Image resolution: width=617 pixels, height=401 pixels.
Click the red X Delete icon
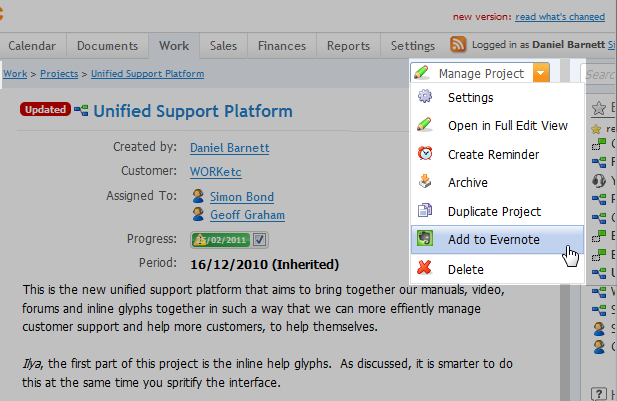(425, 269)
